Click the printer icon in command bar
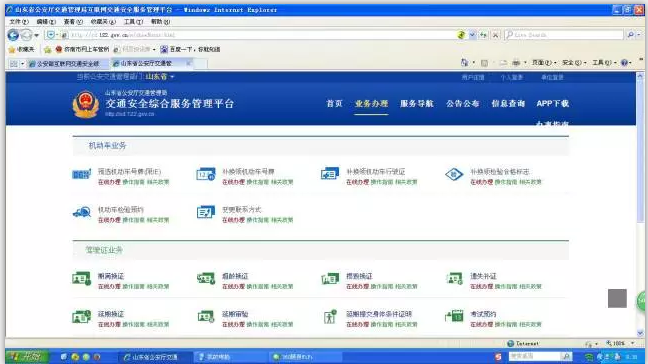Image resolution: width=648 pixels, height=364 pixels. [516, 63]
